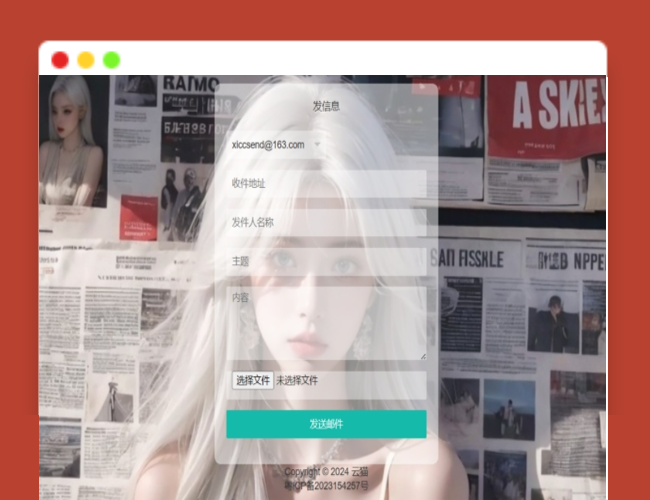Open the ICP备 registration number link
Image resolution: width=650 pixels, height=500 pixels.
tap(326, 486)
